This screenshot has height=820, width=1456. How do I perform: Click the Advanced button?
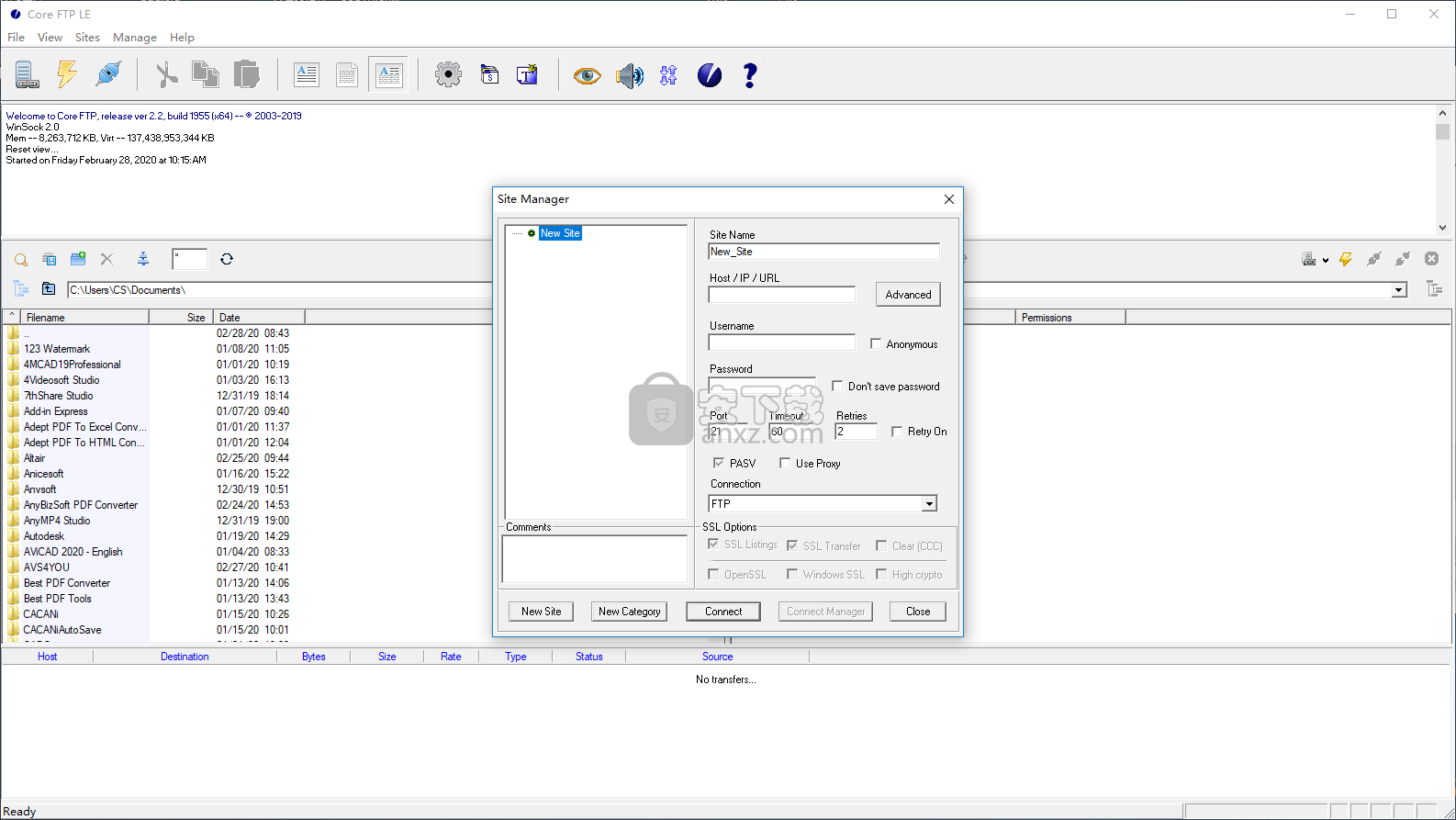908,295
